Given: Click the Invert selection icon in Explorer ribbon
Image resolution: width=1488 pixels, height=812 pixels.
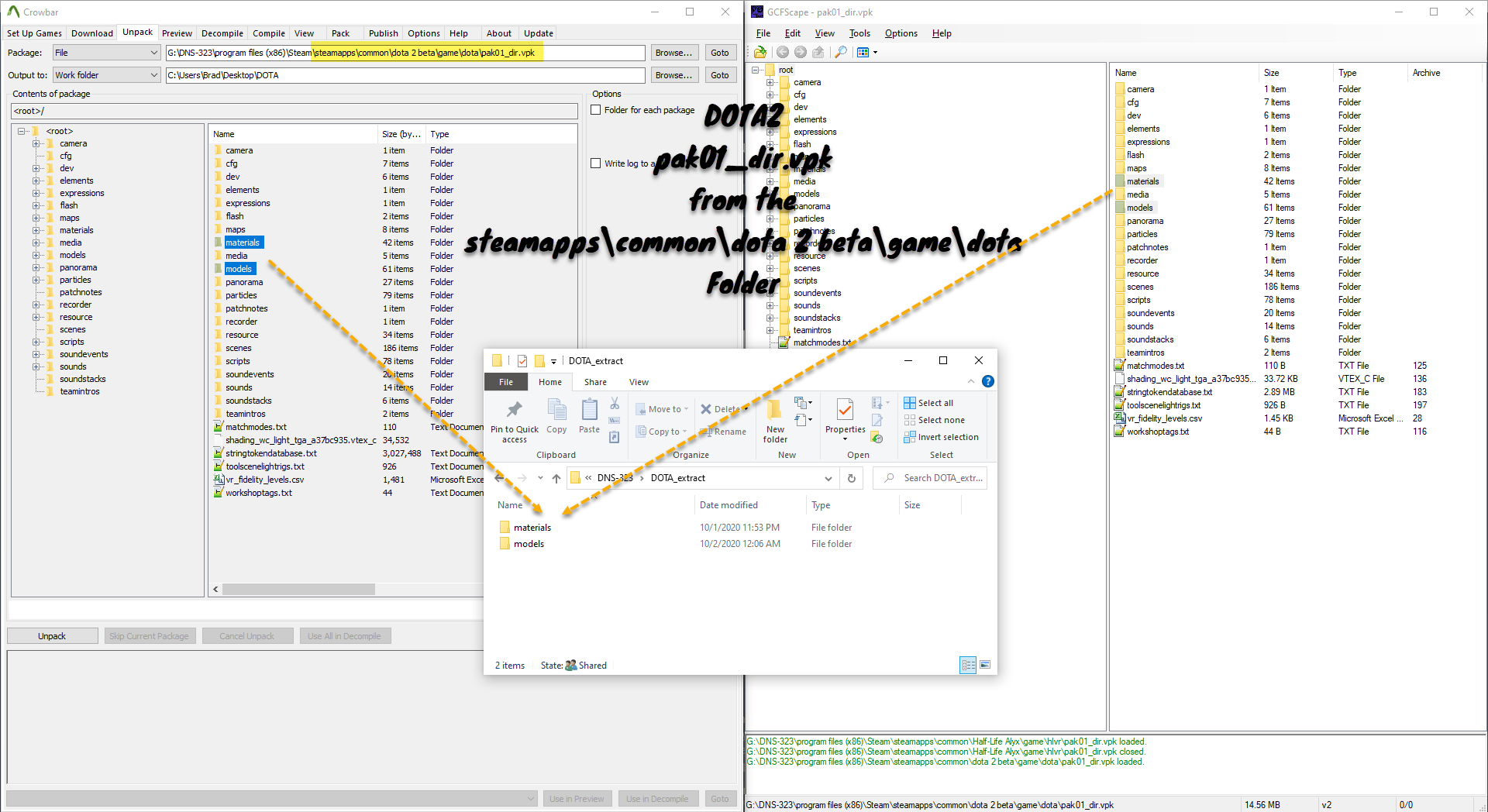Looking at the screenshot, I should (910, 437).
